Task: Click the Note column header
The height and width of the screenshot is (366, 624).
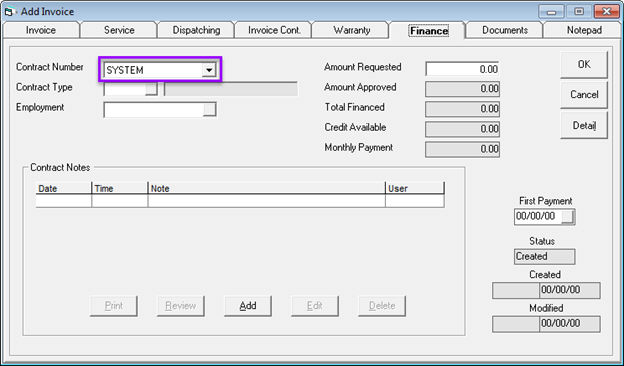Action: 267,189
